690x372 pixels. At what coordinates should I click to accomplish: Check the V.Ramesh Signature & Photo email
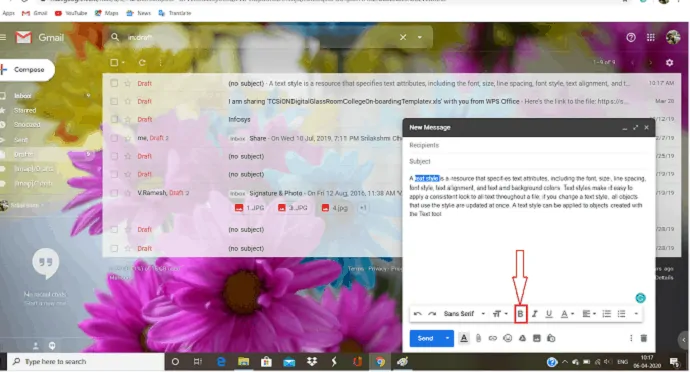click(x=114, y=193)
